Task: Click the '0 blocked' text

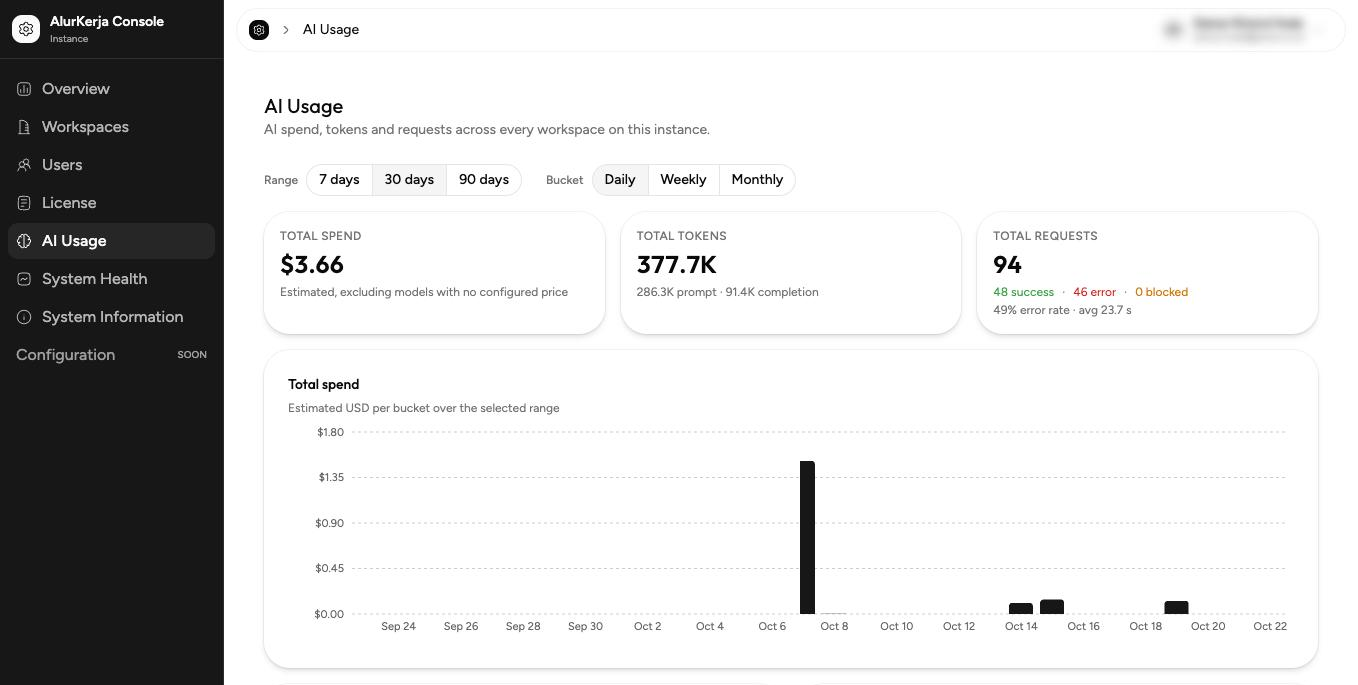Action: point(1161,292)
